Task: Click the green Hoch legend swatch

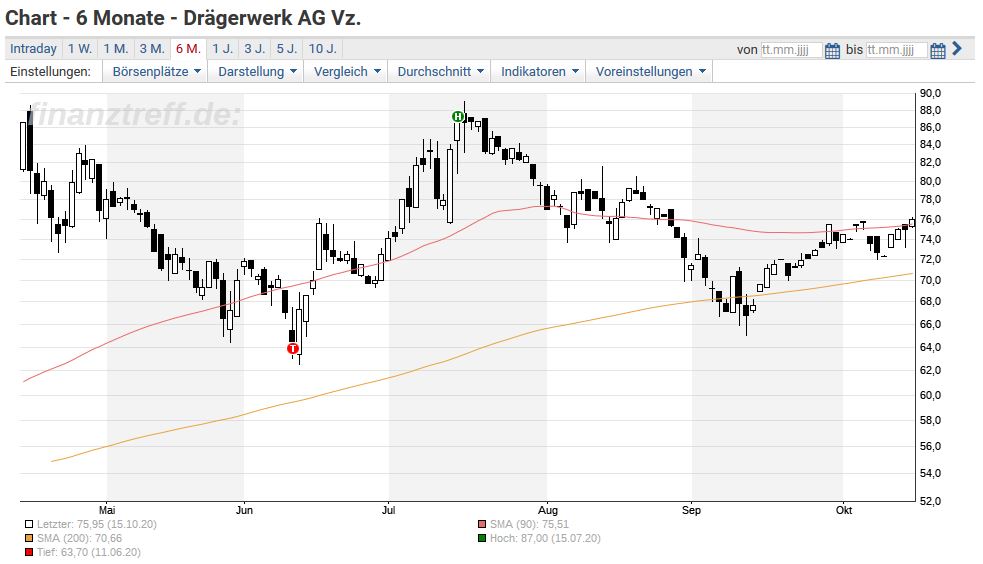Action: tap(481, 539)
